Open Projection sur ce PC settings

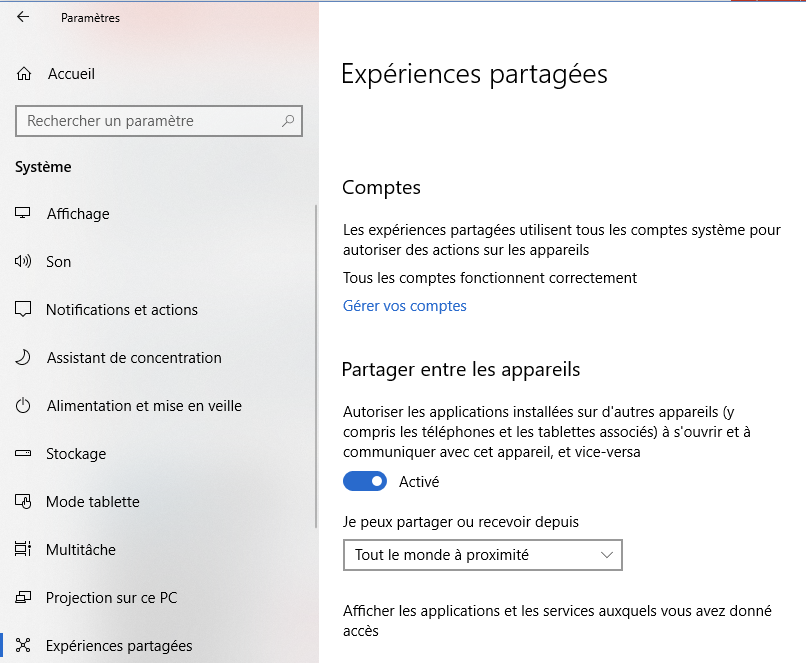click(111, 598)
